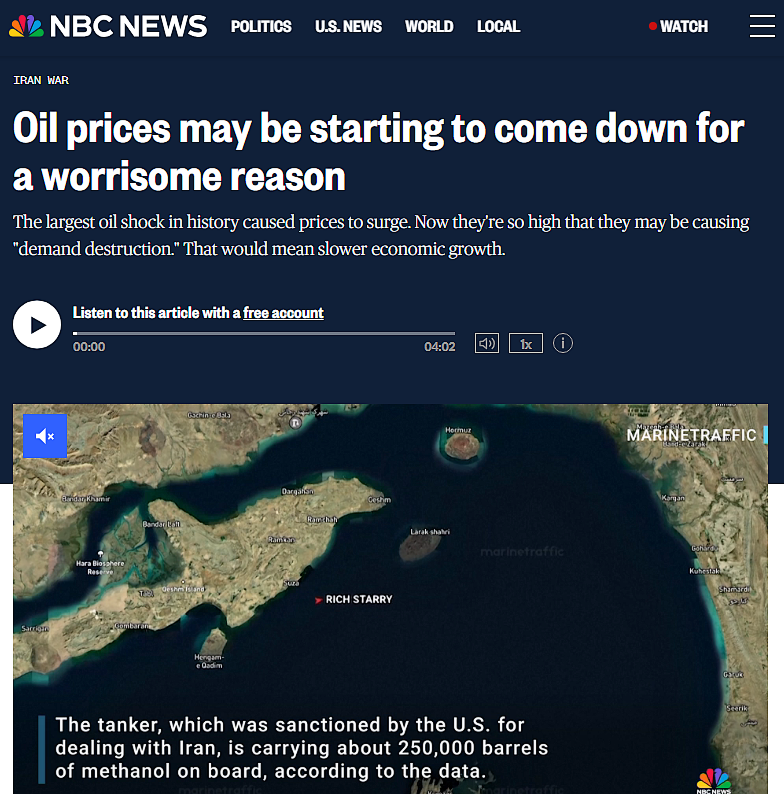
Task: Open the hamburger navigation menu
Action: (762, 26)
